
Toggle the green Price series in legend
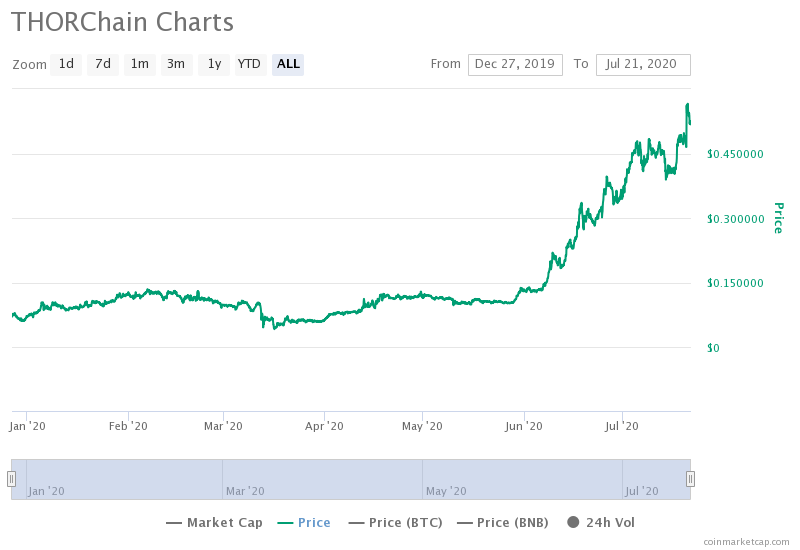click(304, 522)
